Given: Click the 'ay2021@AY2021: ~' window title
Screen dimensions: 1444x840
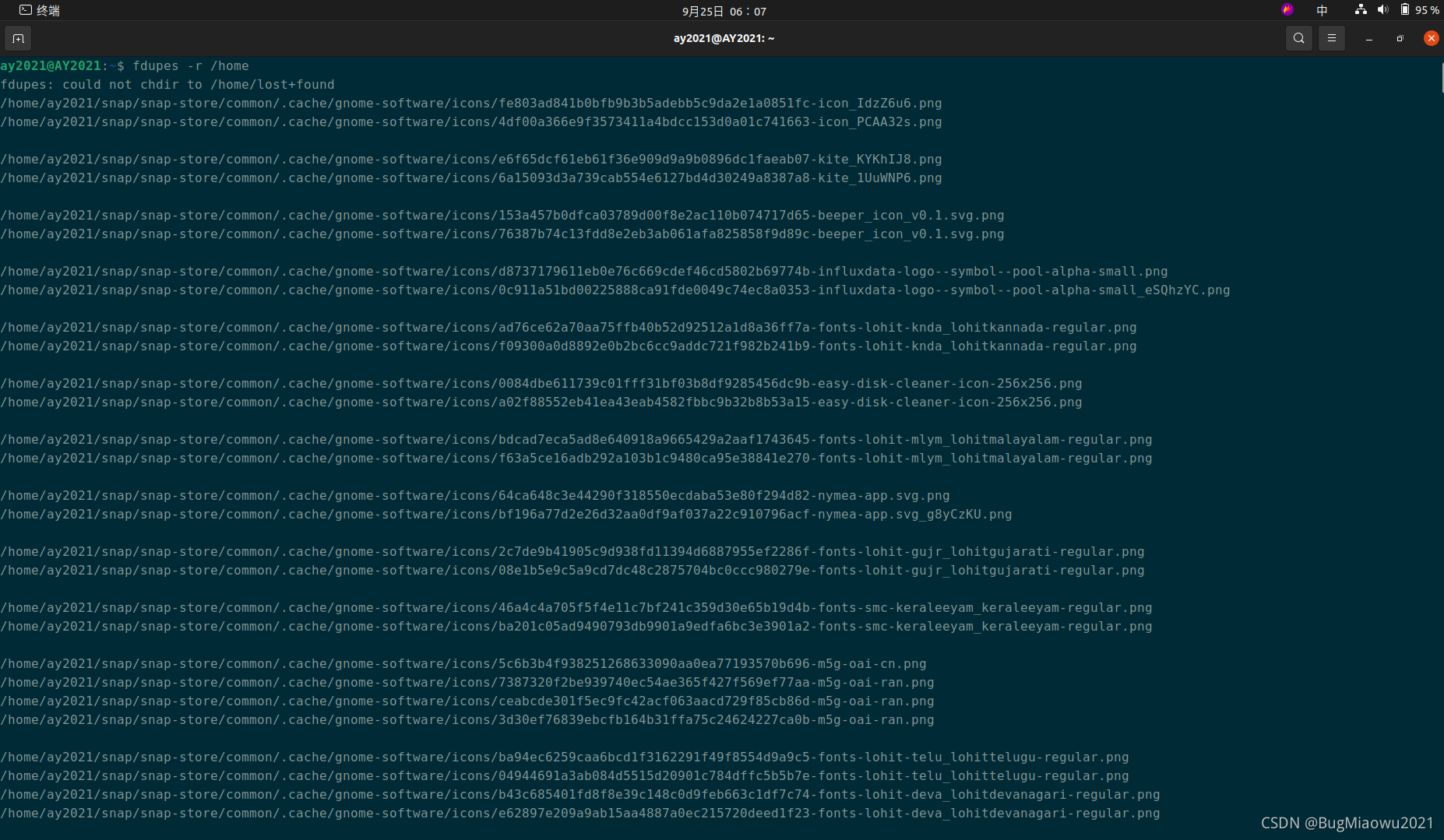Looking at the screenshot, I should pyautogui.click(x=724, y=38).
